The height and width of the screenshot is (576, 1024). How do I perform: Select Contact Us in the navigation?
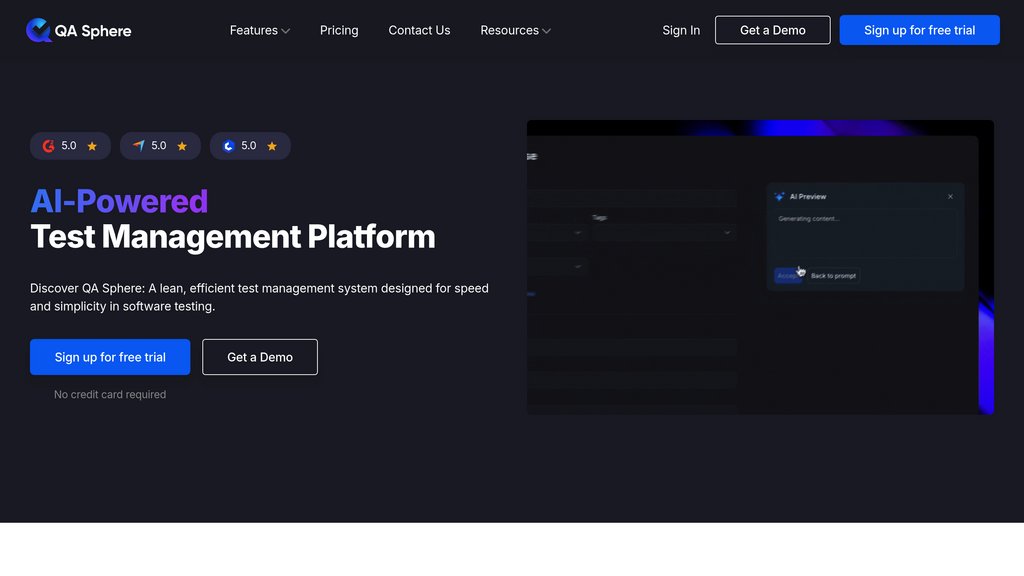pyautogui.click(x=419, y=30)
